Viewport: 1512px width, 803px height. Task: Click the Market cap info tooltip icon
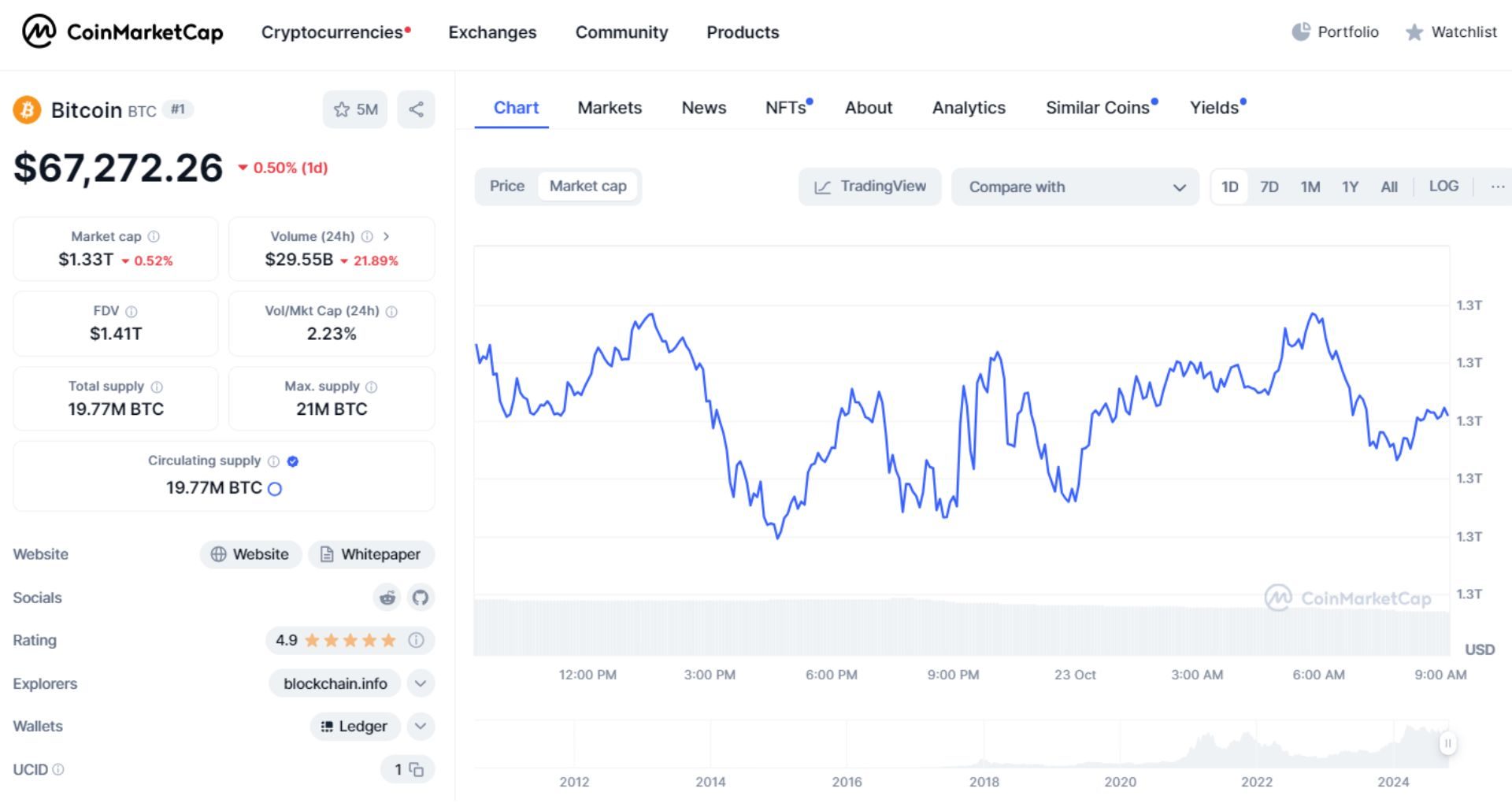pos(154,236)
